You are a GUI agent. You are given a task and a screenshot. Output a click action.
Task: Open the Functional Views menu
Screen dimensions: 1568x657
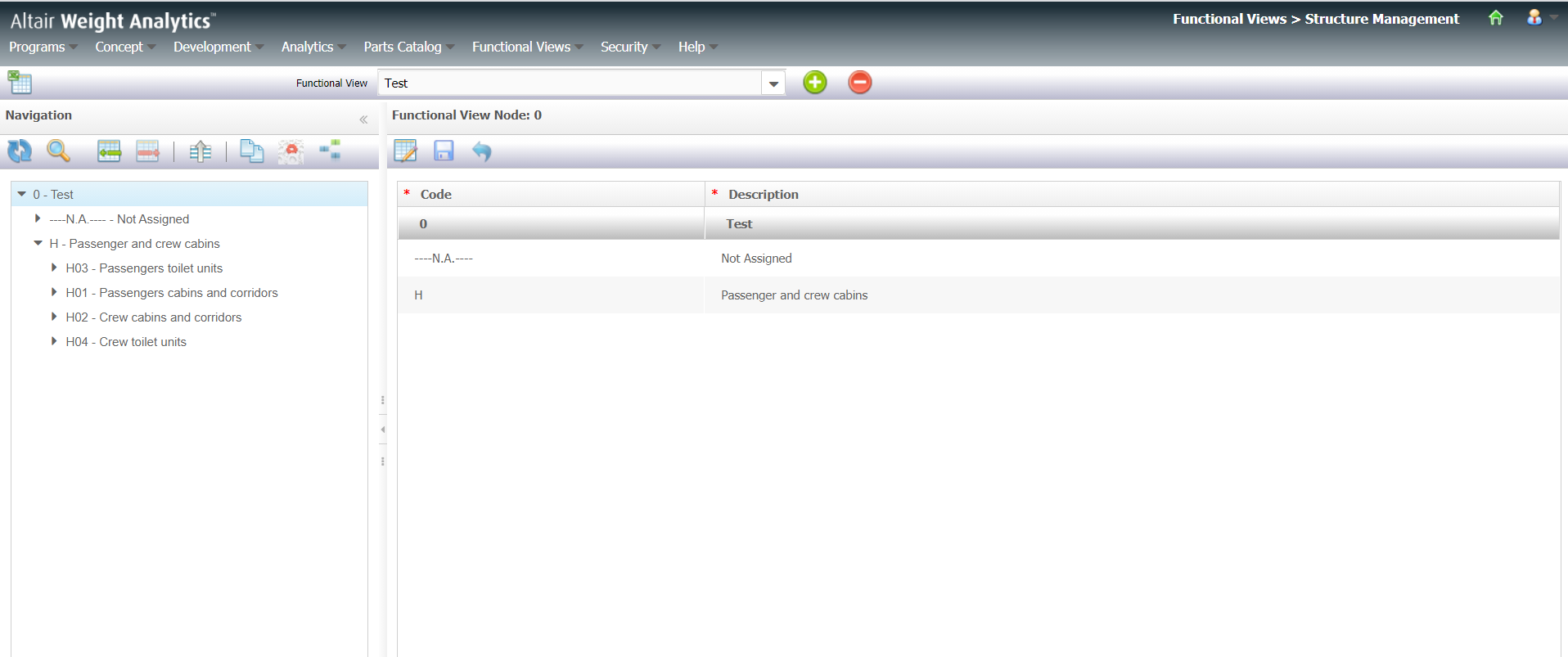pos(528,47)
